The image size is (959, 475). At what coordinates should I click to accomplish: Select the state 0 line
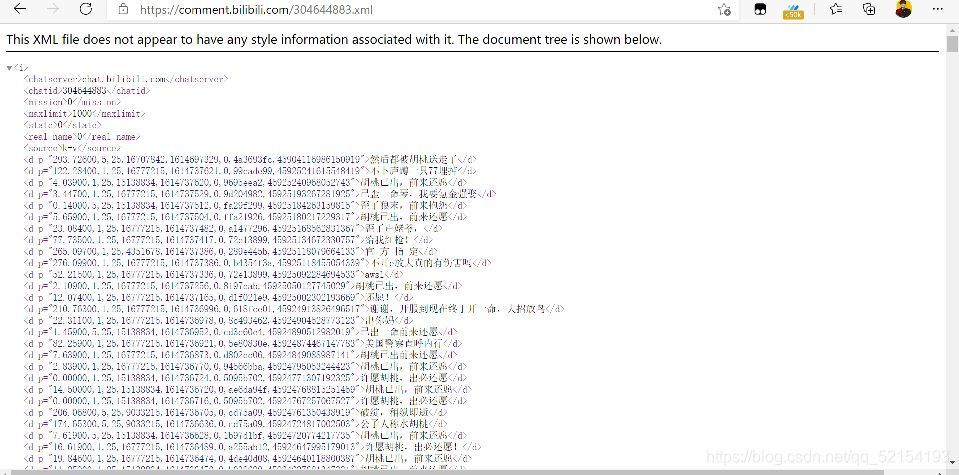point(62,125)
